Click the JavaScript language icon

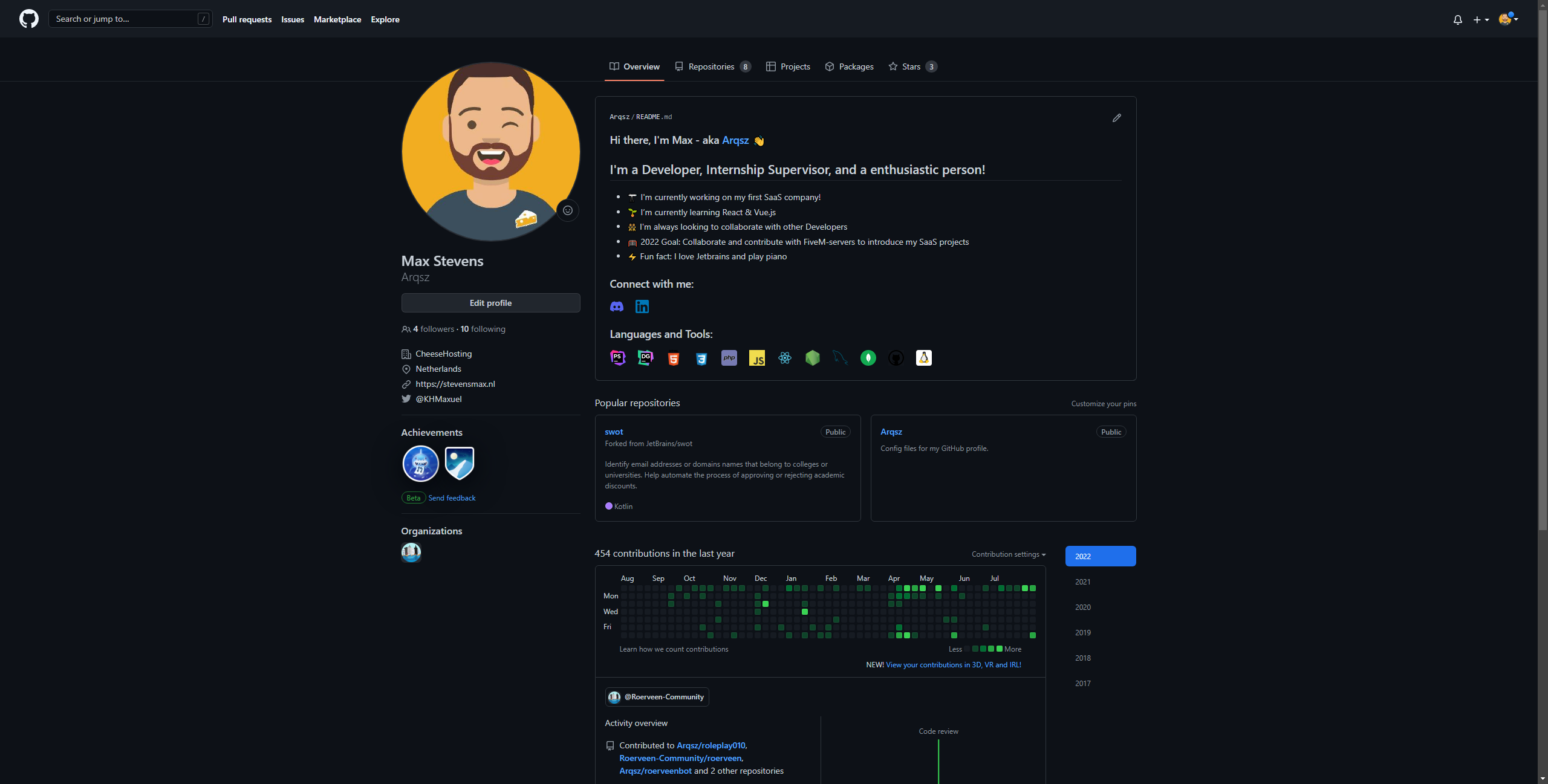click(756, 358)
